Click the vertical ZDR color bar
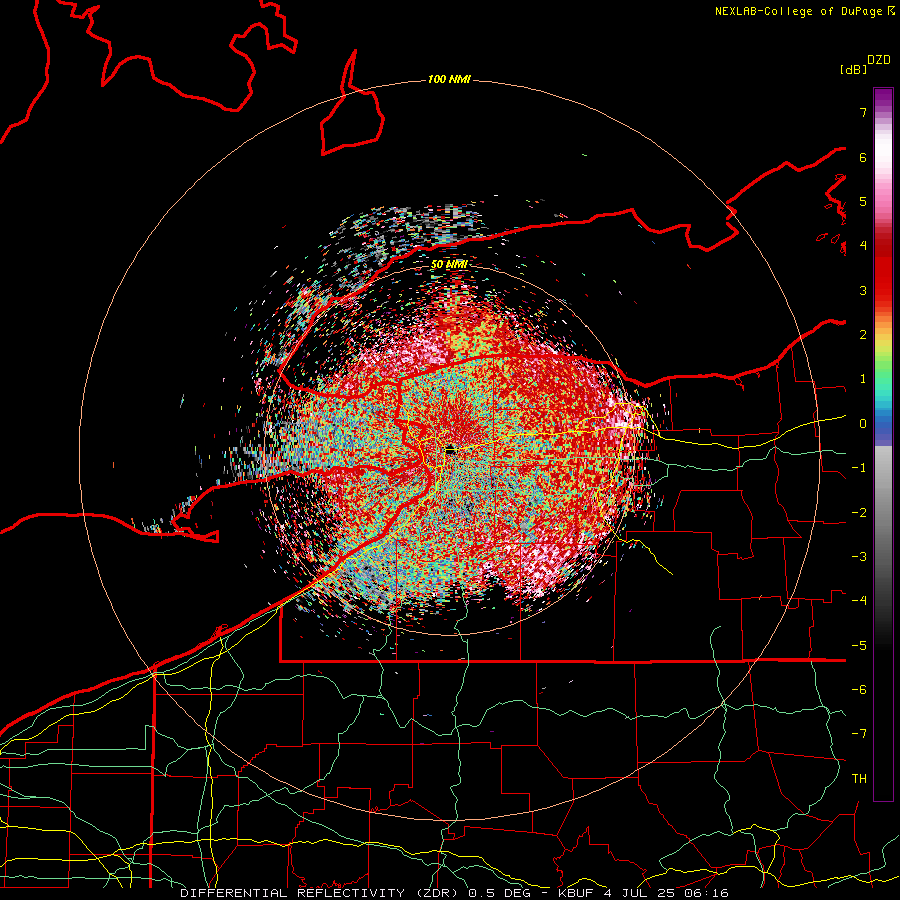900x900 pixels. click(883, 444)
